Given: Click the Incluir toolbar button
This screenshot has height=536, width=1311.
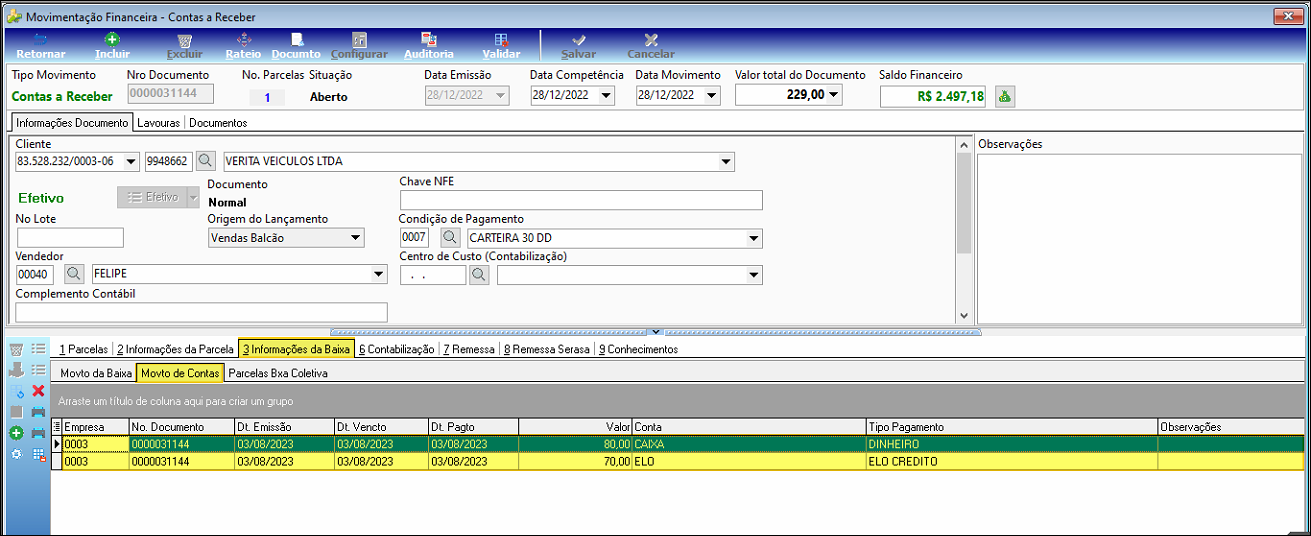Looking at the screenshot, I should tap(112, 46).
